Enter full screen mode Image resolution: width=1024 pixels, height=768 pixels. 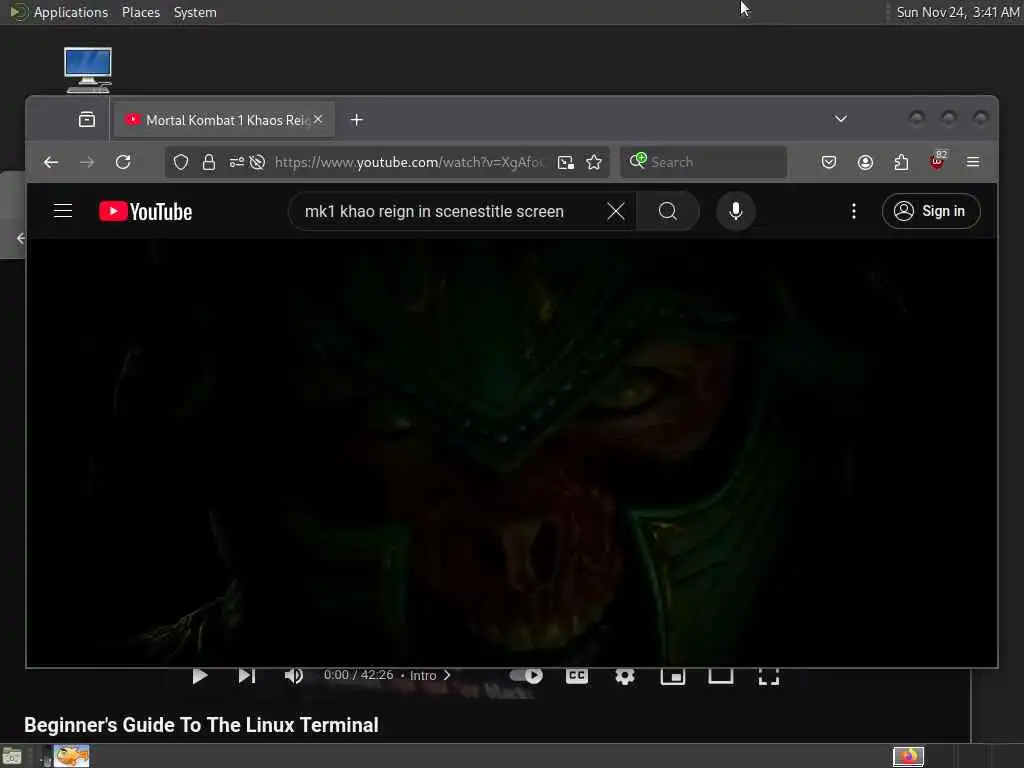point(769,676)
